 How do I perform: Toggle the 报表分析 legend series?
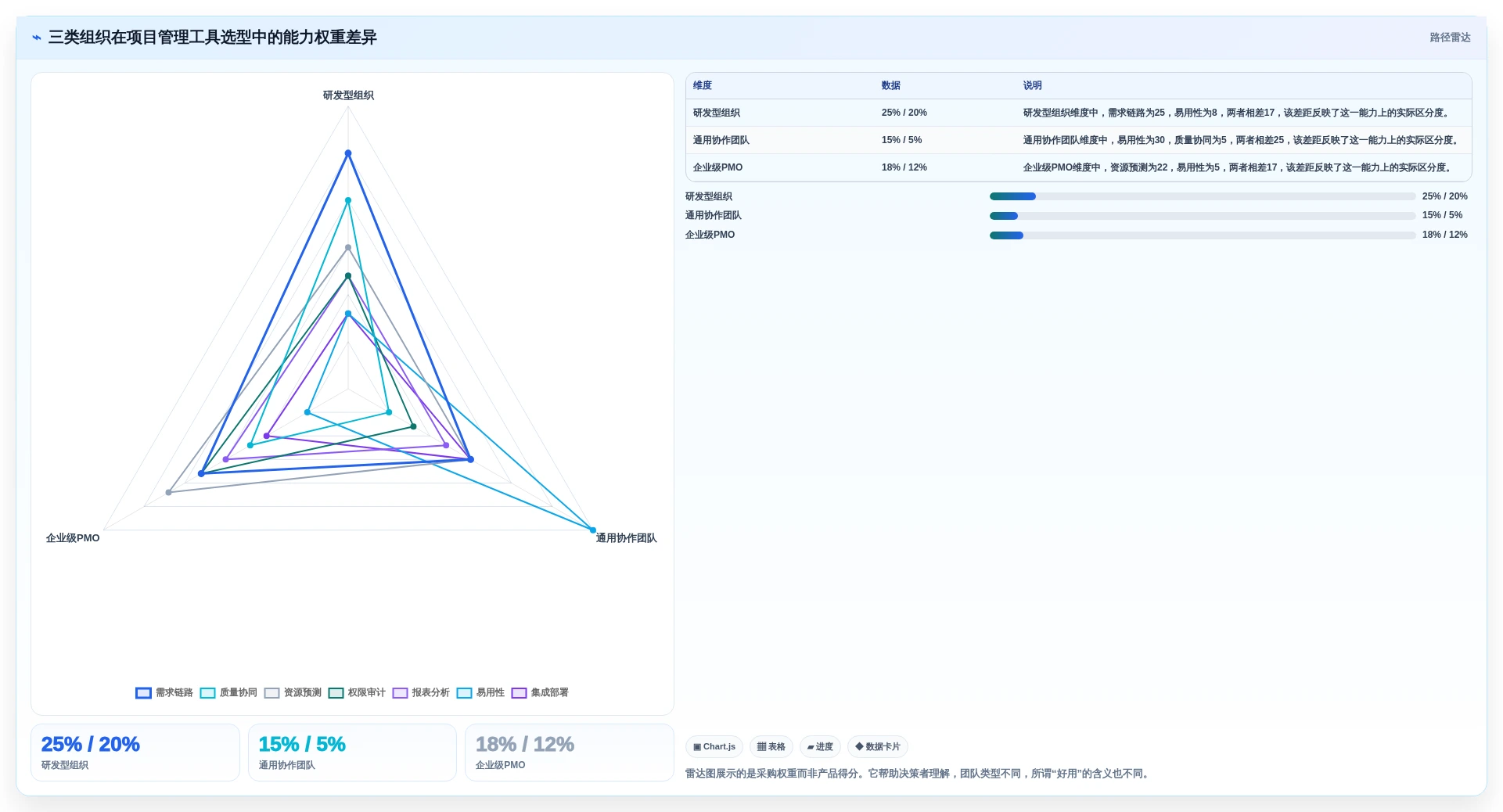421,693
